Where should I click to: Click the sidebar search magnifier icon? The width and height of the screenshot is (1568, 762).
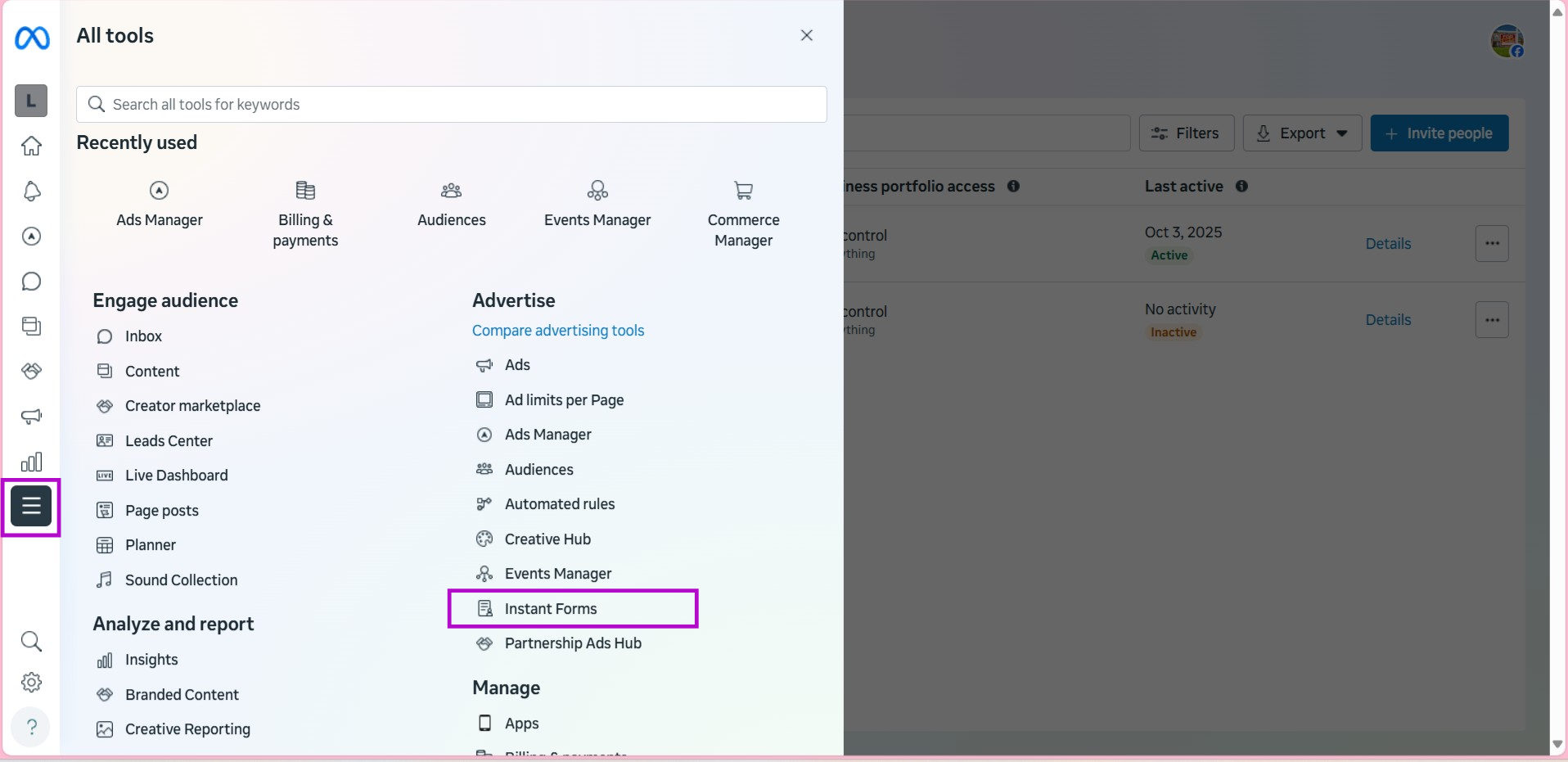(x=31, y=641)
